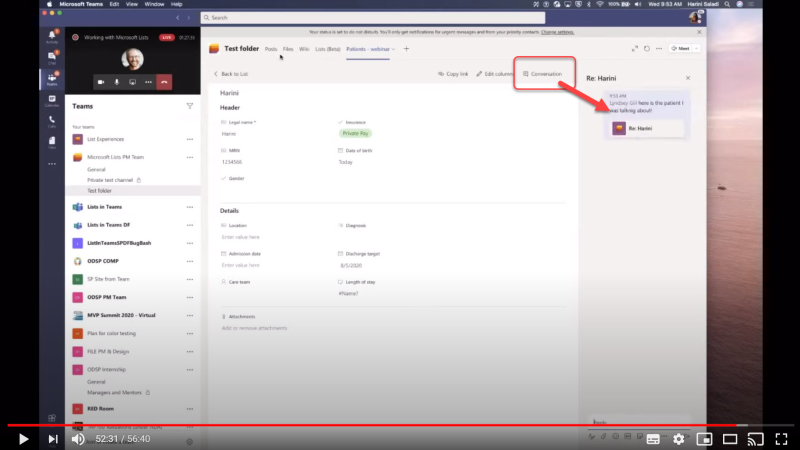Image resolution: width=800 pixels, height=450 pixels.
Task: Click the Teams filter funnel icon
Action: (x=190, y=106)
